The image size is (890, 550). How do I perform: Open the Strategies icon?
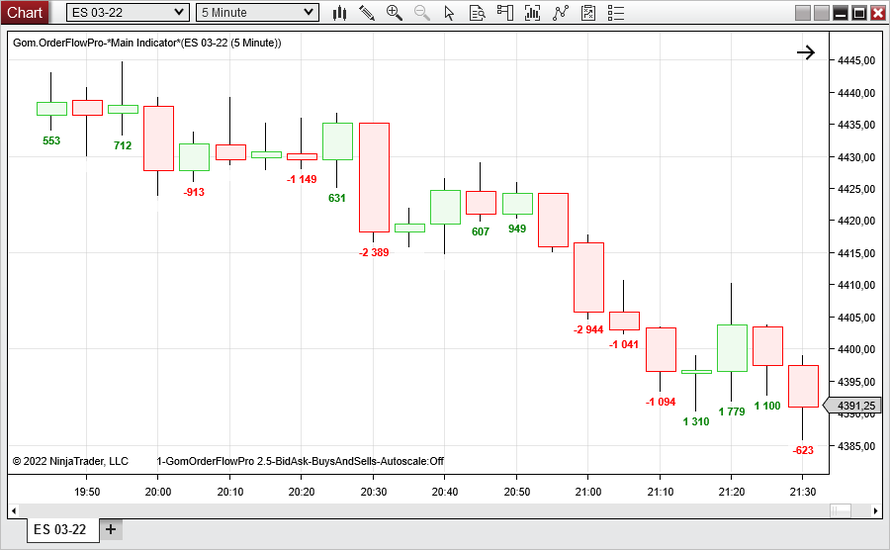[x=589, y=12]
